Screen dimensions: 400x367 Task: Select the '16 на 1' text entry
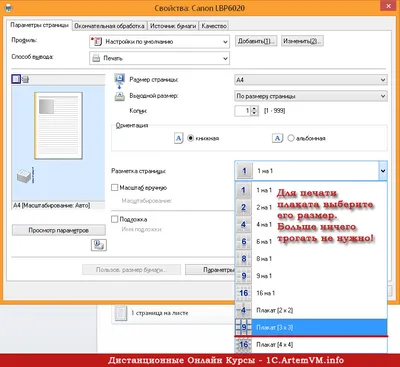pos(266,293)
